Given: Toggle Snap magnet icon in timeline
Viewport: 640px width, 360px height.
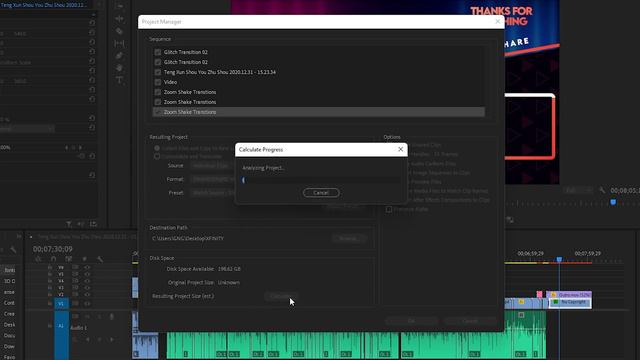Looking at the screenshot, I should pos(53,259).
